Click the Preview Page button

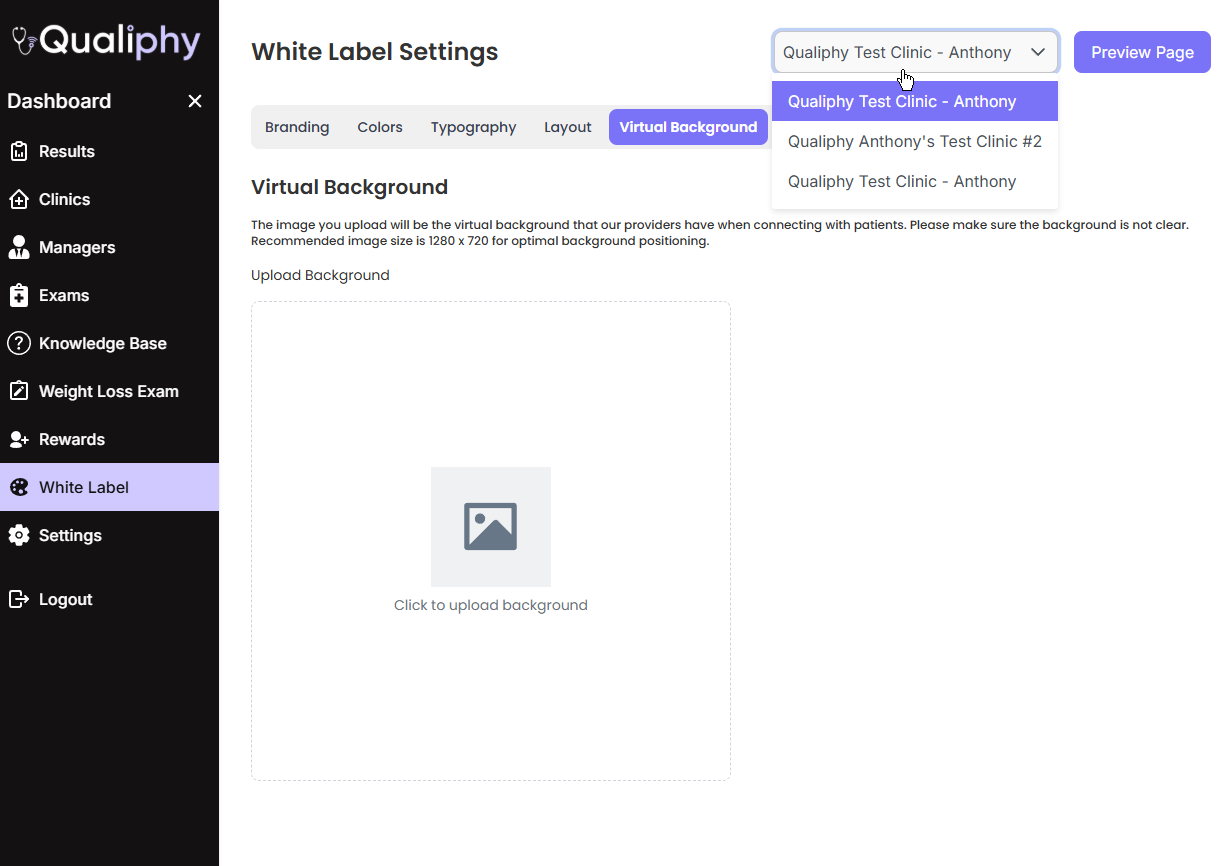(x=1142, y=52)
